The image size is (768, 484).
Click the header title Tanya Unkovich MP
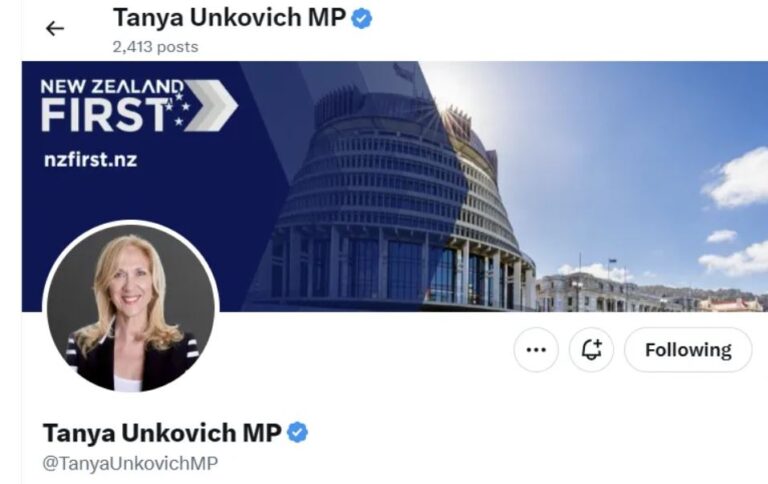229,18
